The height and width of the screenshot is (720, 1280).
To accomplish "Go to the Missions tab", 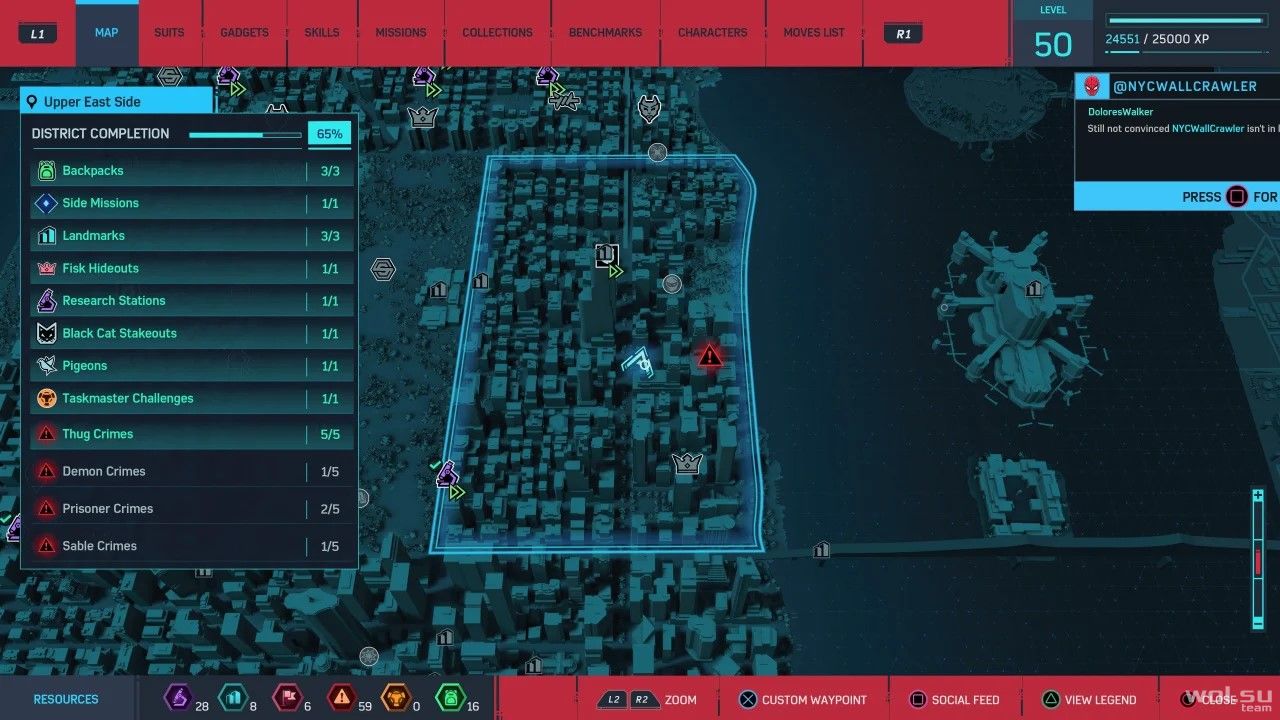I will [401, 33].
